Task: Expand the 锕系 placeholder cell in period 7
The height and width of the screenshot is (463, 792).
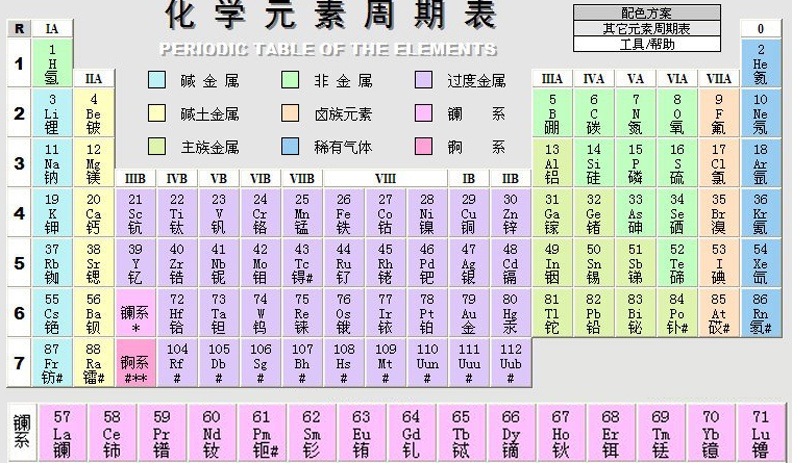Action: 135,362
